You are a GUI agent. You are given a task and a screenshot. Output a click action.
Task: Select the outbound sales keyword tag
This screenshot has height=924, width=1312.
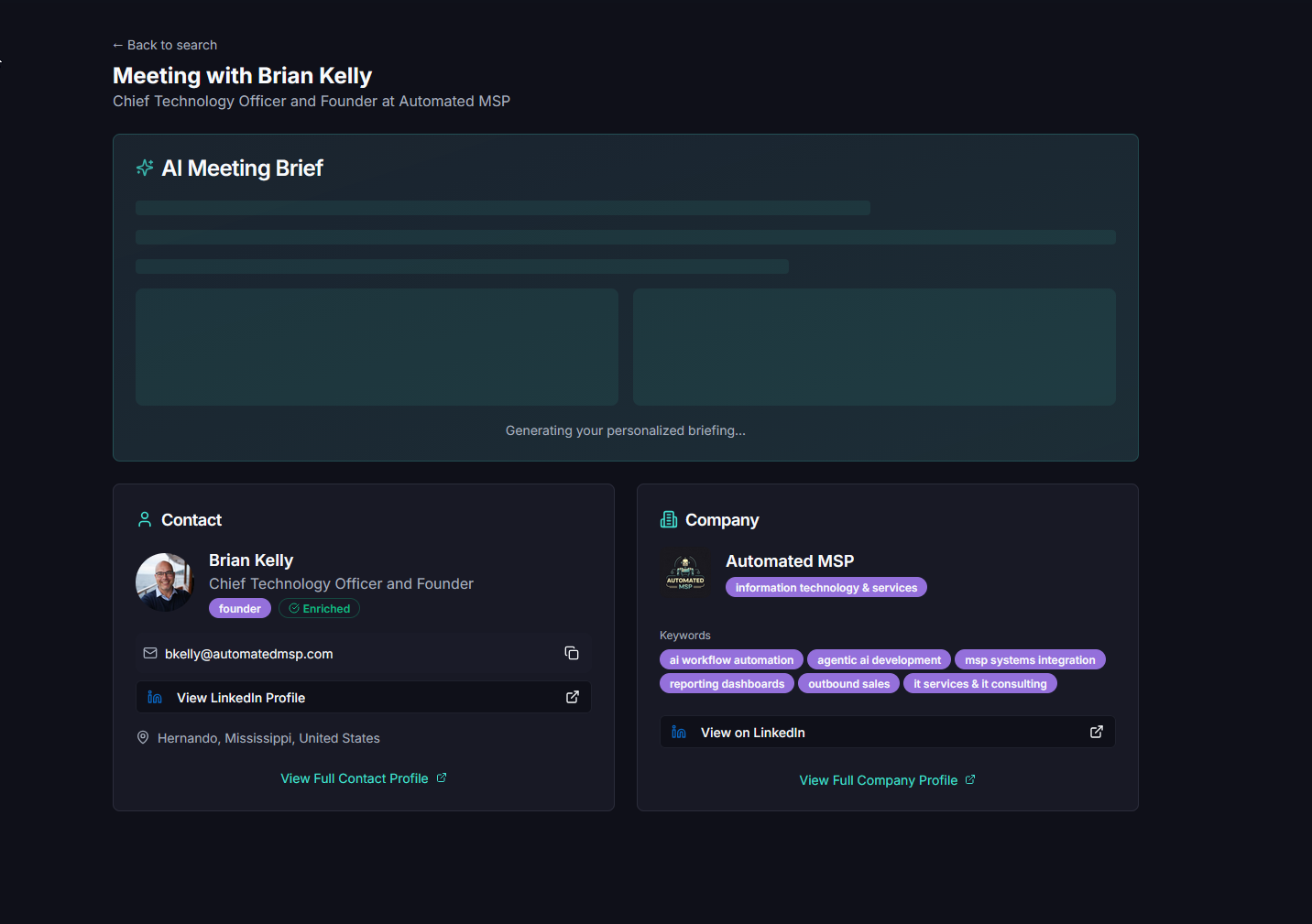(848, 683)
